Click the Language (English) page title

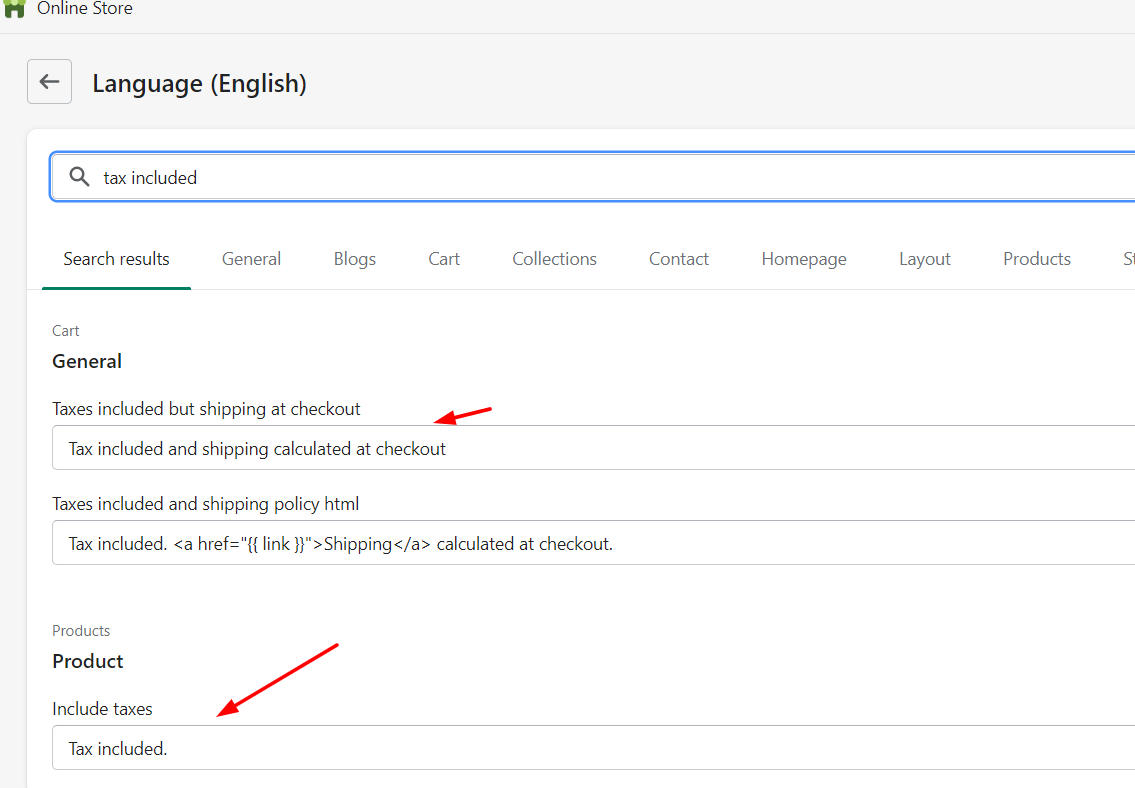tap(199, 84)
